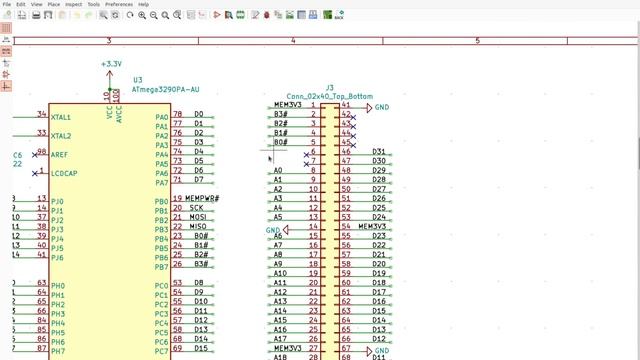The image size is (640, 360).
Task: Click the Back import from PCB icon
Action: (x=339, y=15)
